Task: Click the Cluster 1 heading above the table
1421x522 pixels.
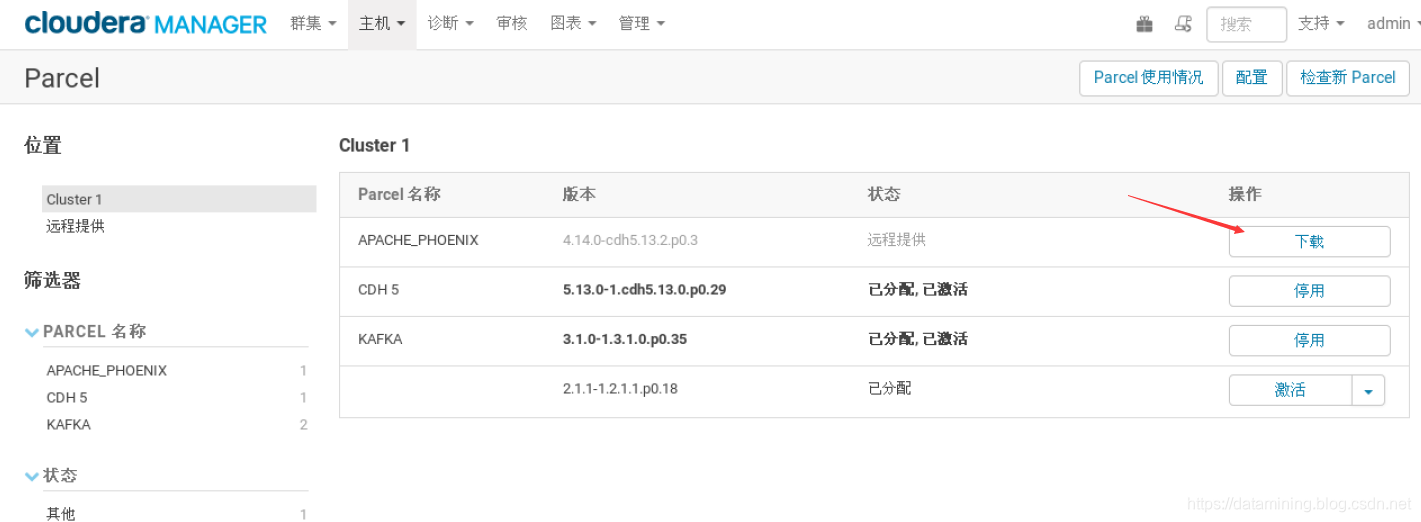Action: click(374, 145)
